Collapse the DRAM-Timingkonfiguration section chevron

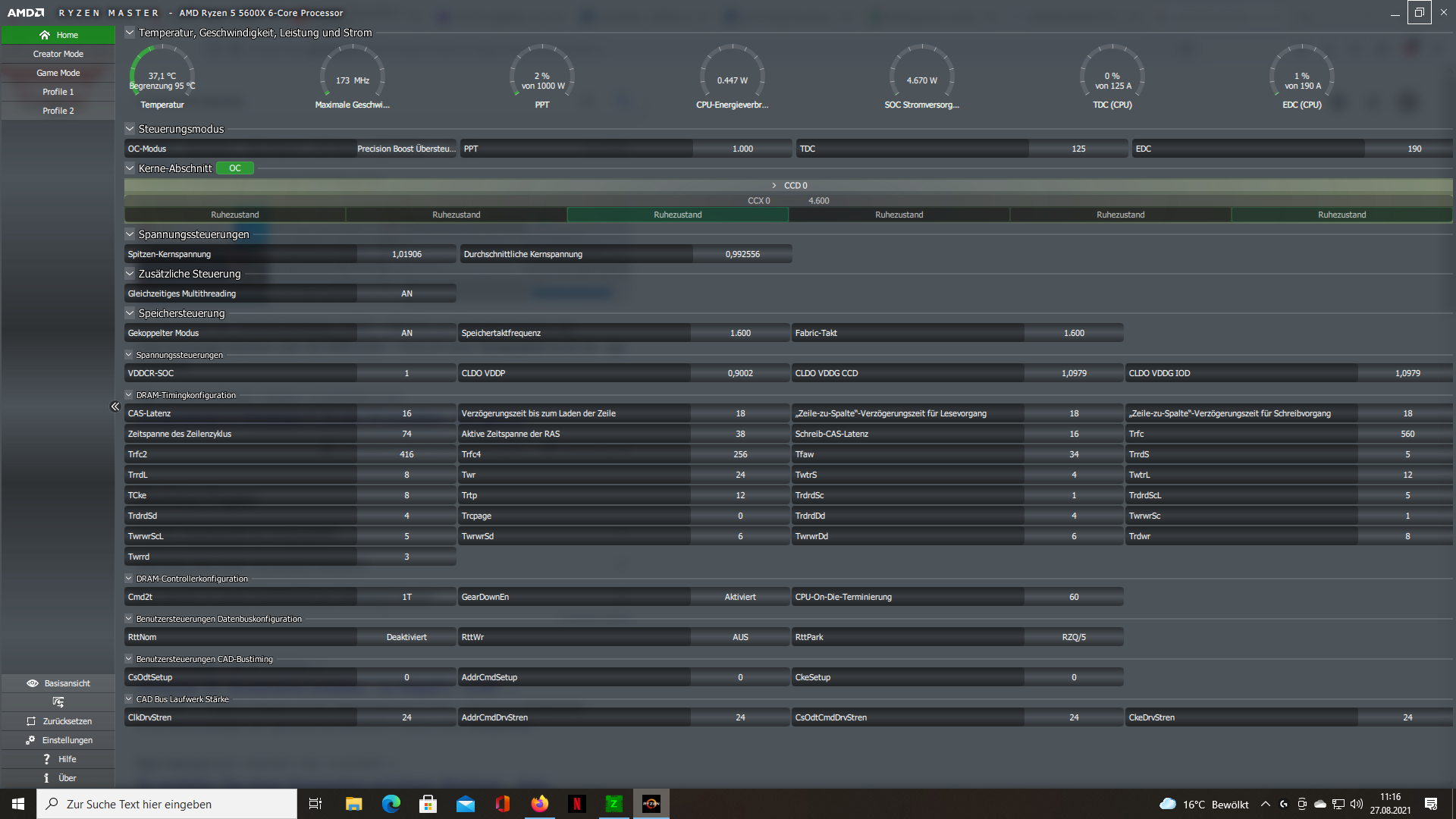[129, 395]
